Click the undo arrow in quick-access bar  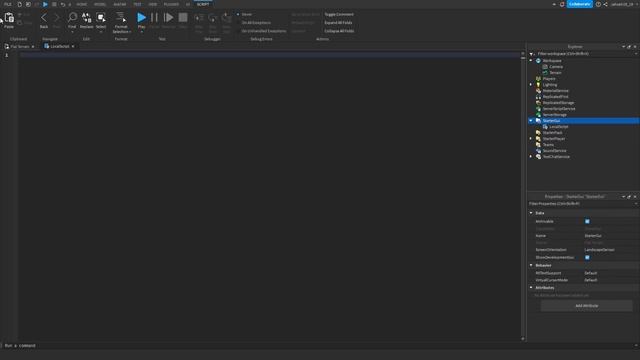coord(62,4)
